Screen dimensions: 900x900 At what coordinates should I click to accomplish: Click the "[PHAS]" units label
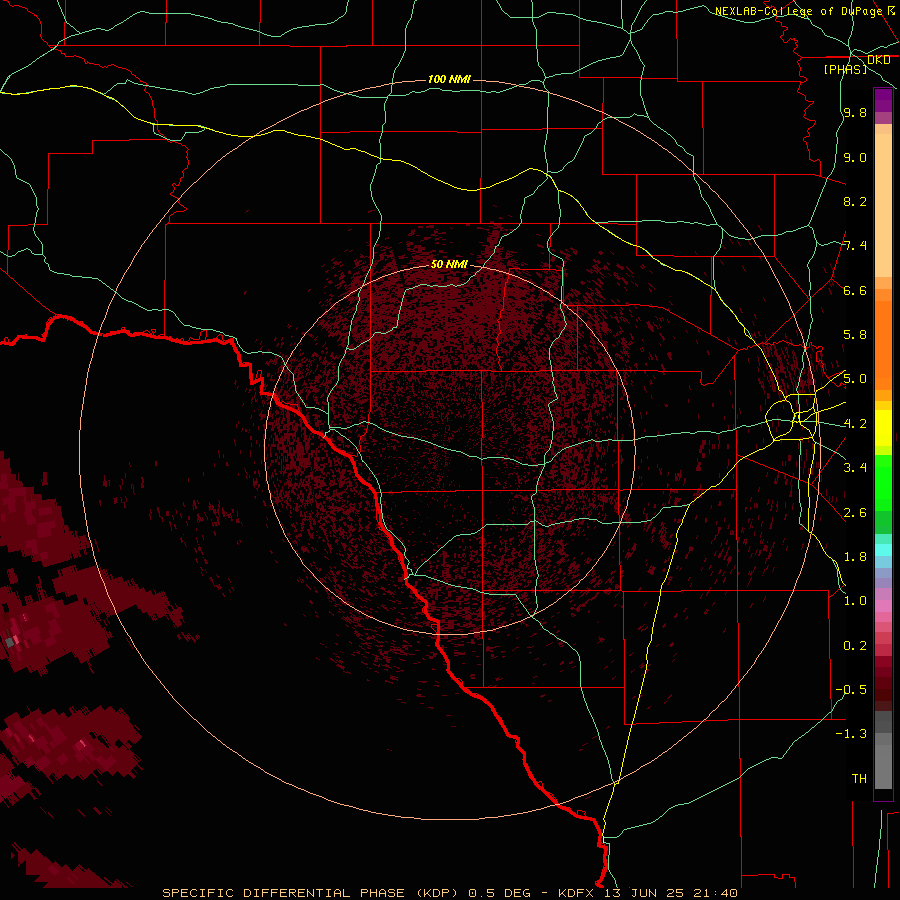[845, 69]
